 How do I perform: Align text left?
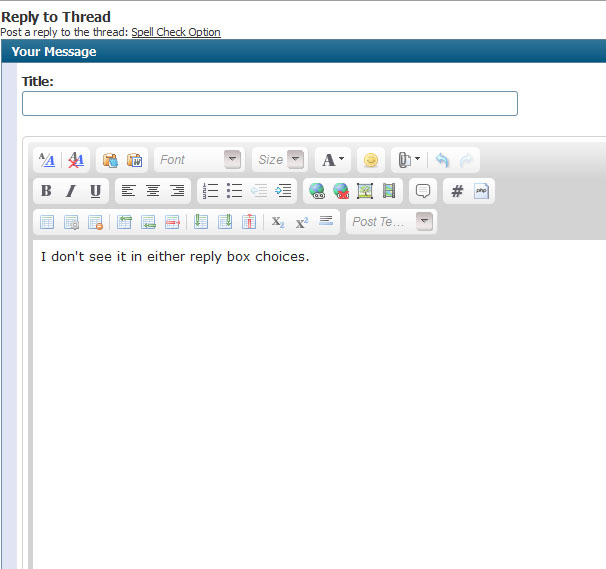point(128,191)
